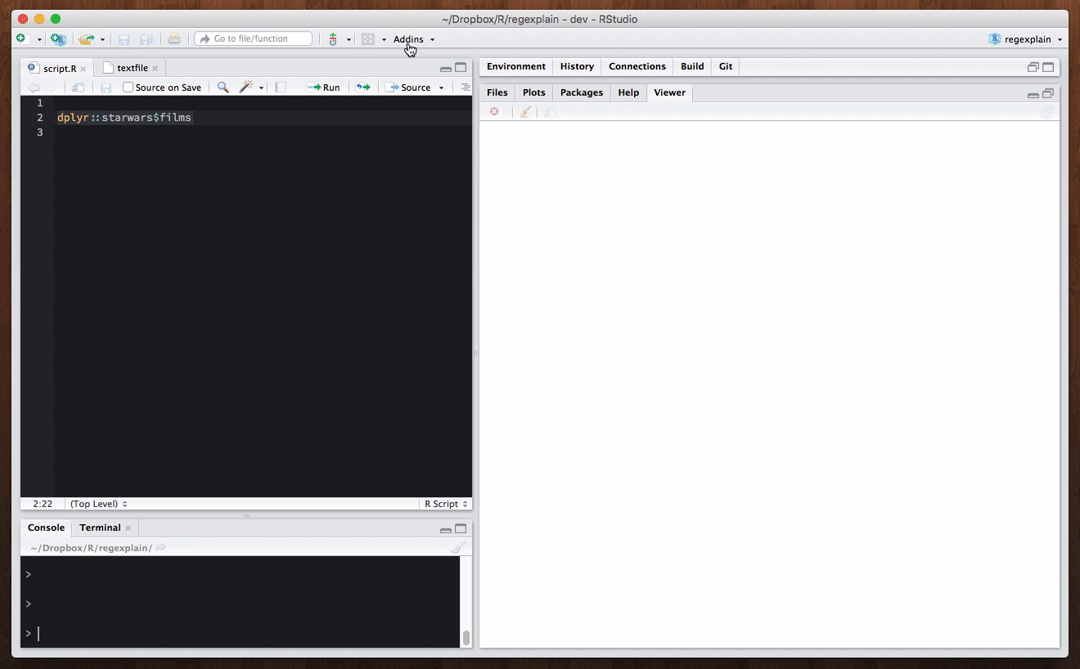Screen dimensions: 1080x669
Task: Click the Save All documents icon
Action: [146, 39]
